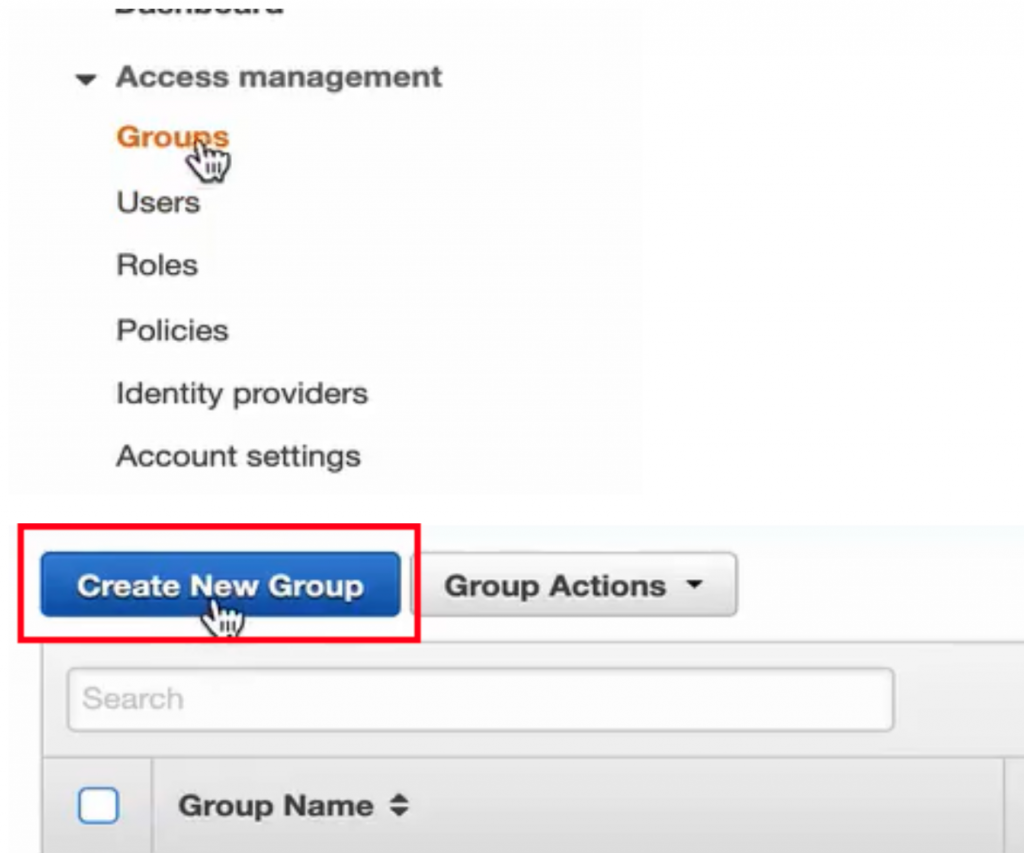Open Roles from Access management
Screen dimensions: 1024x853
[157, 265]
